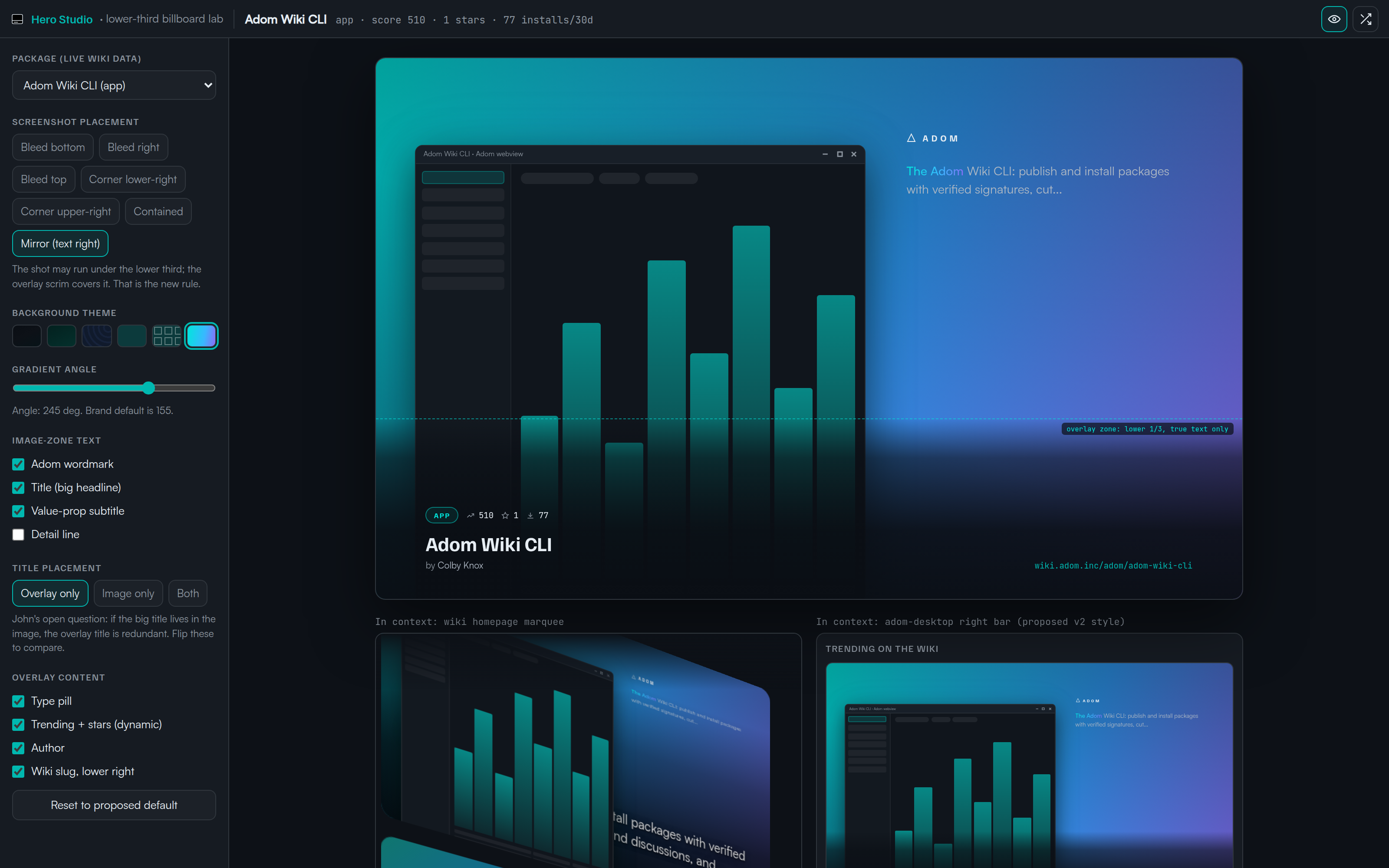This screenshot has width=1389, height=868.
Task: Pick the dark teal background theme swatch
Action: click(132, 336)
